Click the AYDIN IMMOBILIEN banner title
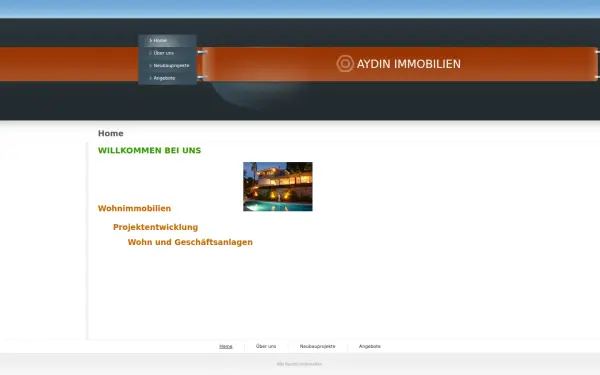Screen dimensions: 600x375 (x=409, y=64)
